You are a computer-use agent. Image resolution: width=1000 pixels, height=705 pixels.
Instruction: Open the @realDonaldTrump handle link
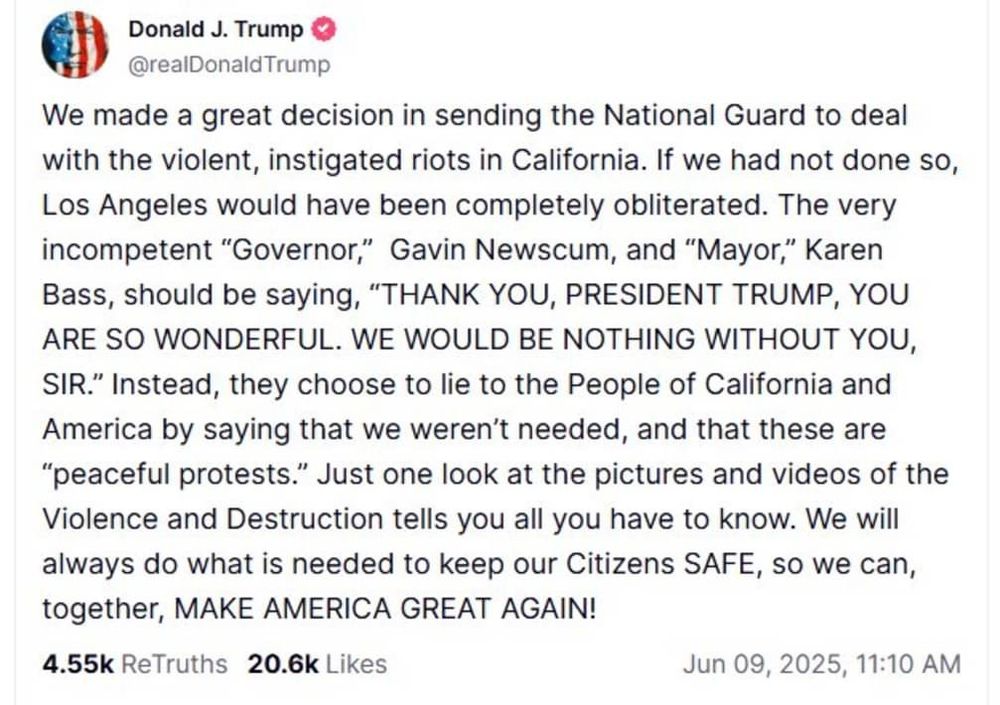pos(230,64)
